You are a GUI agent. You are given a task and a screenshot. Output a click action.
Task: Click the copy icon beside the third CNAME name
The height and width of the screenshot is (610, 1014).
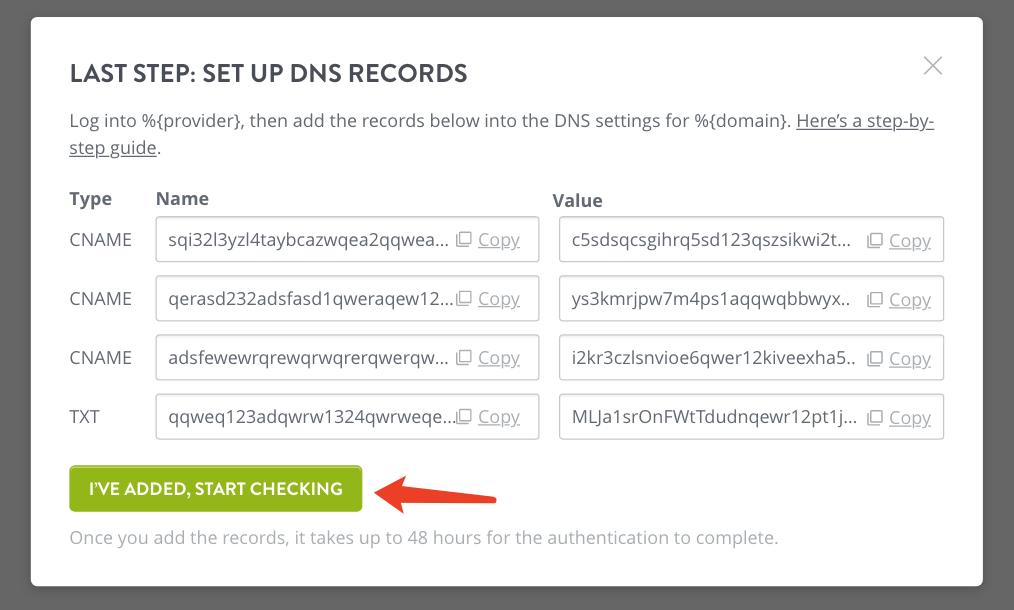[464, 357]
